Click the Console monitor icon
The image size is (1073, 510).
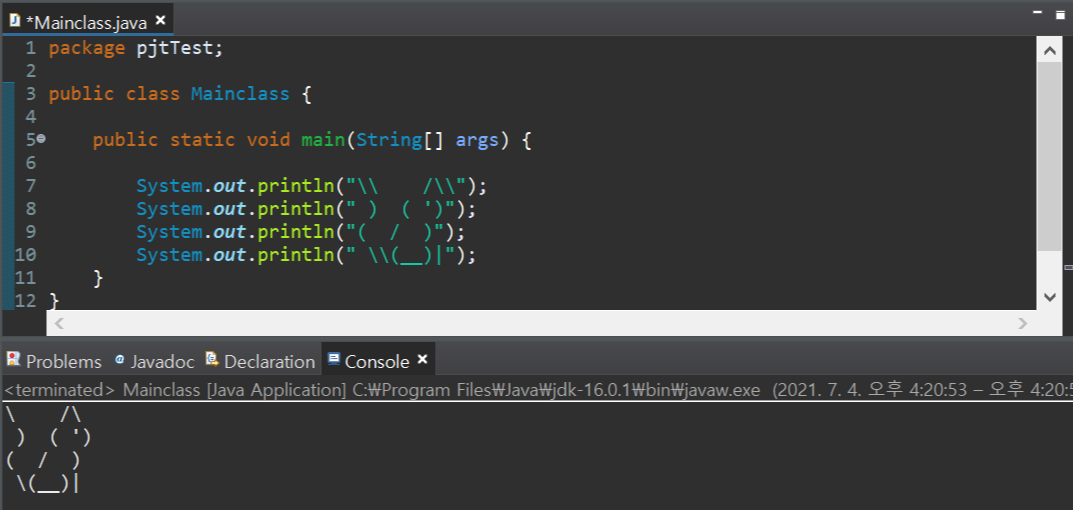(x=334, y=358)
